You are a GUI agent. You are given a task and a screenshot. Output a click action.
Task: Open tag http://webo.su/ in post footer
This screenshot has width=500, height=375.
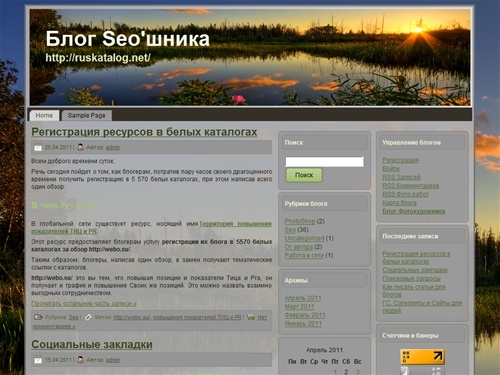(x=132, y=317)
